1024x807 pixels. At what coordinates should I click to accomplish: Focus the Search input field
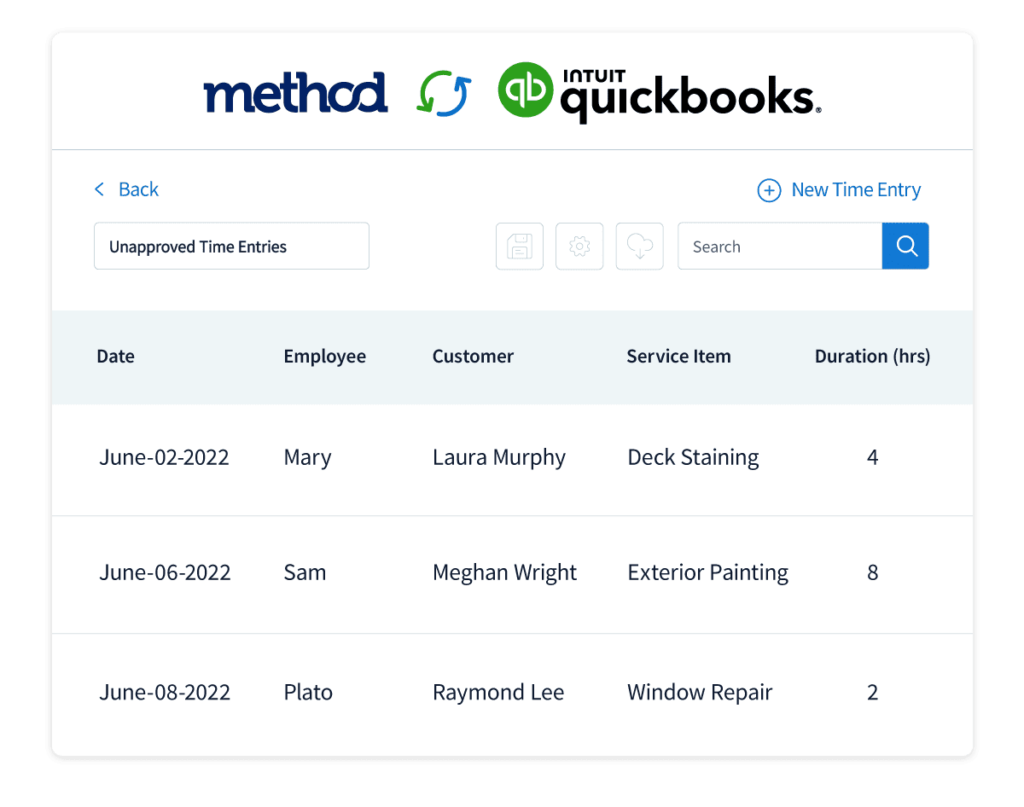780,246
